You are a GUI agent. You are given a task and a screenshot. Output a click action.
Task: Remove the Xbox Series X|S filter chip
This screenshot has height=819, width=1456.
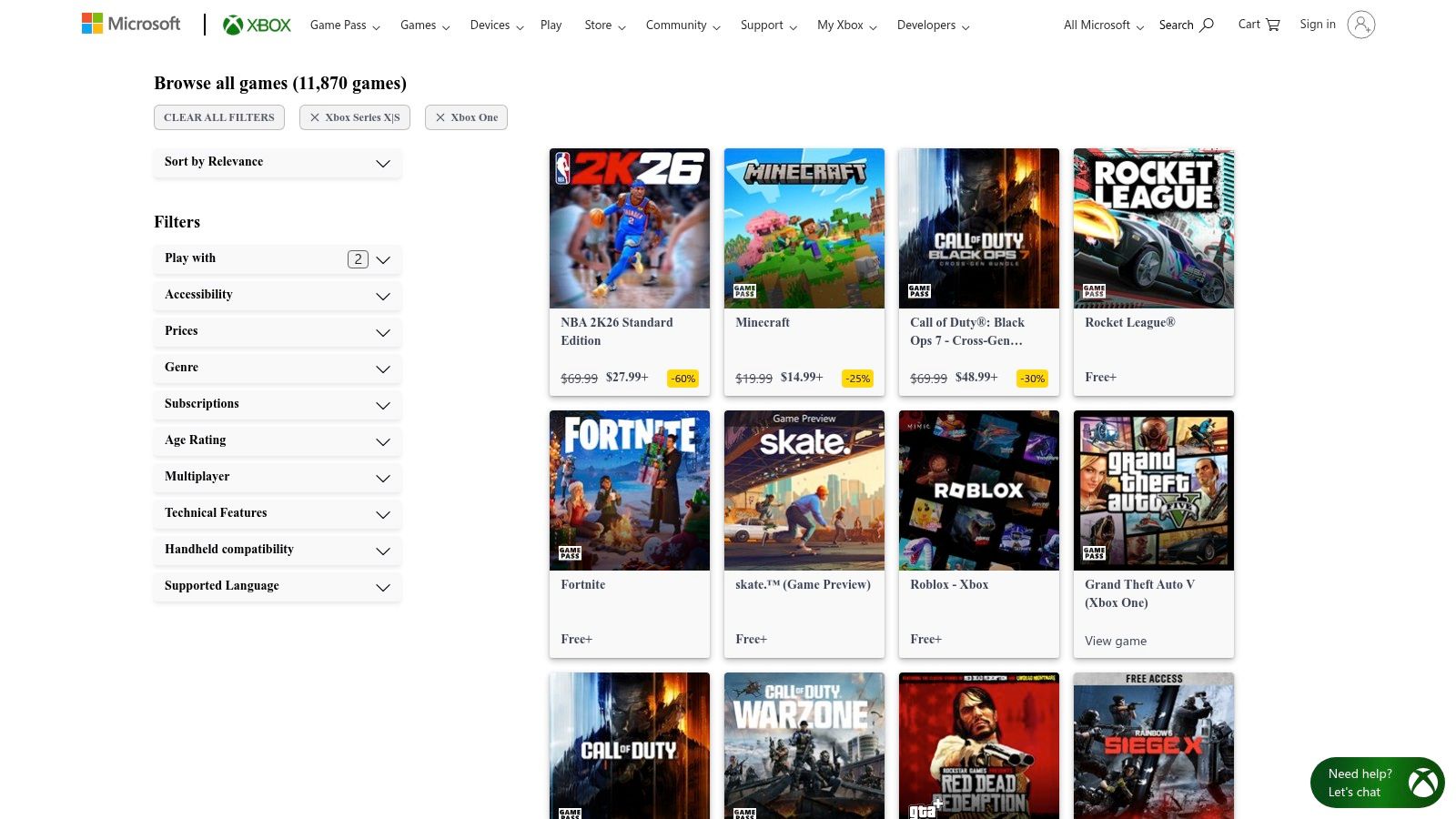pos(355,117)
